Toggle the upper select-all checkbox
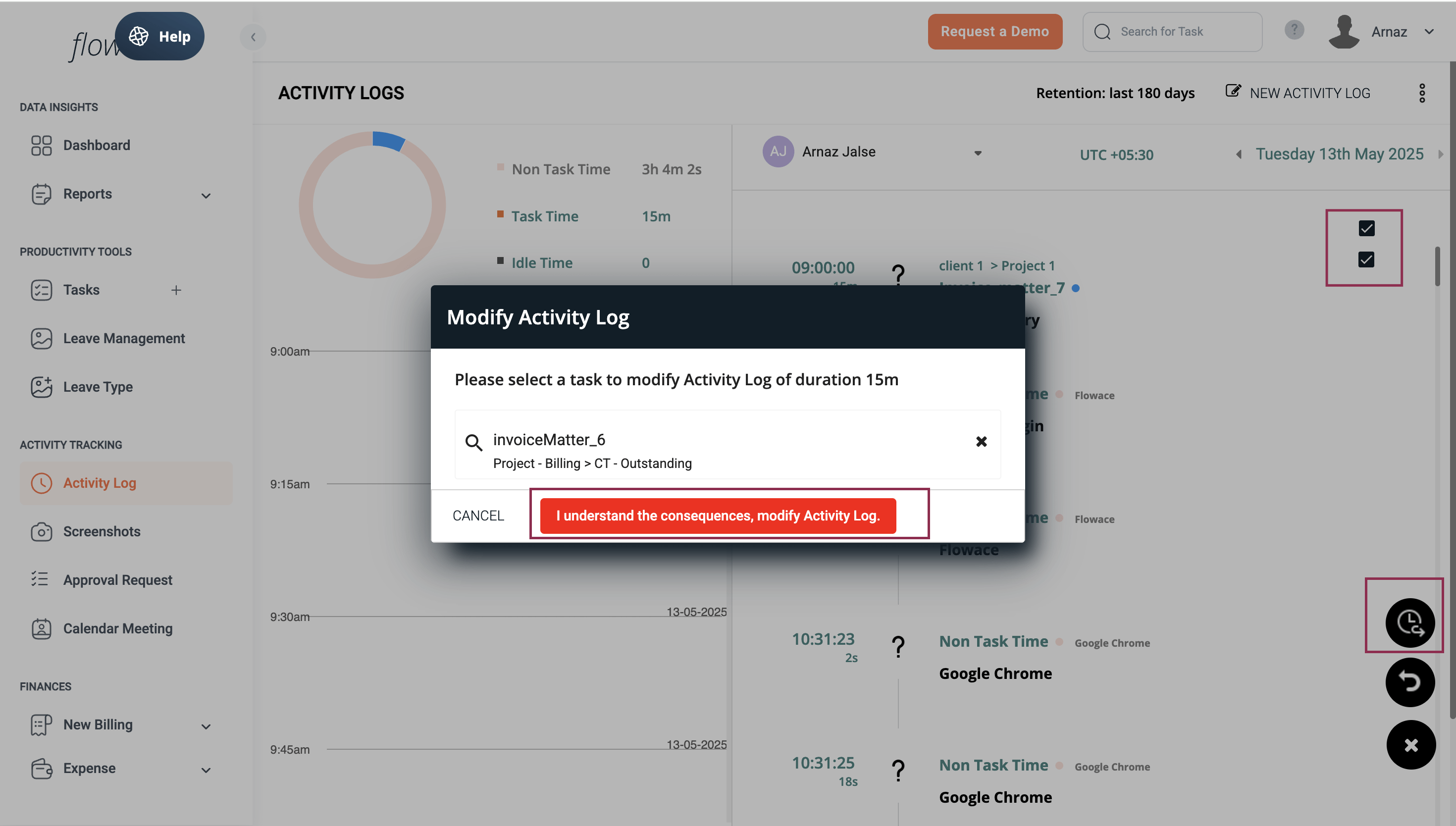Screen dimensions: 1456x826 (x=1366, y=229)
